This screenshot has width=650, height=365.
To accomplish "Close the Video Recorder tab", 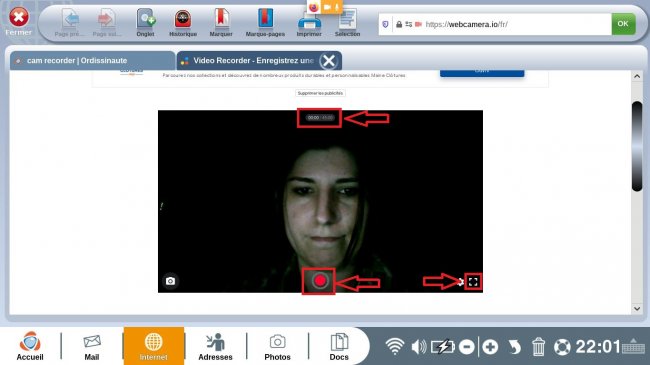I will 329,61.
